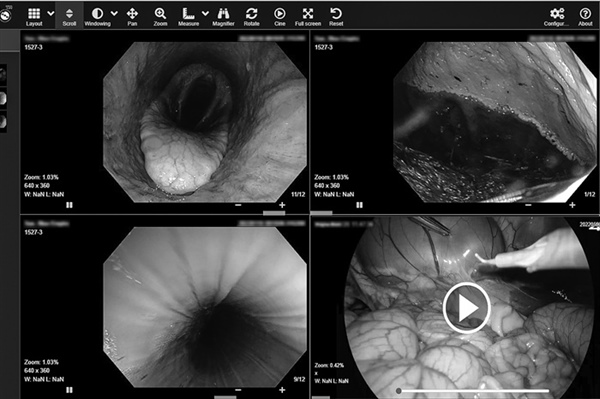The image size is (600, 399).
Task: Pause the top-right viewport playback
Action: (359, 205)
